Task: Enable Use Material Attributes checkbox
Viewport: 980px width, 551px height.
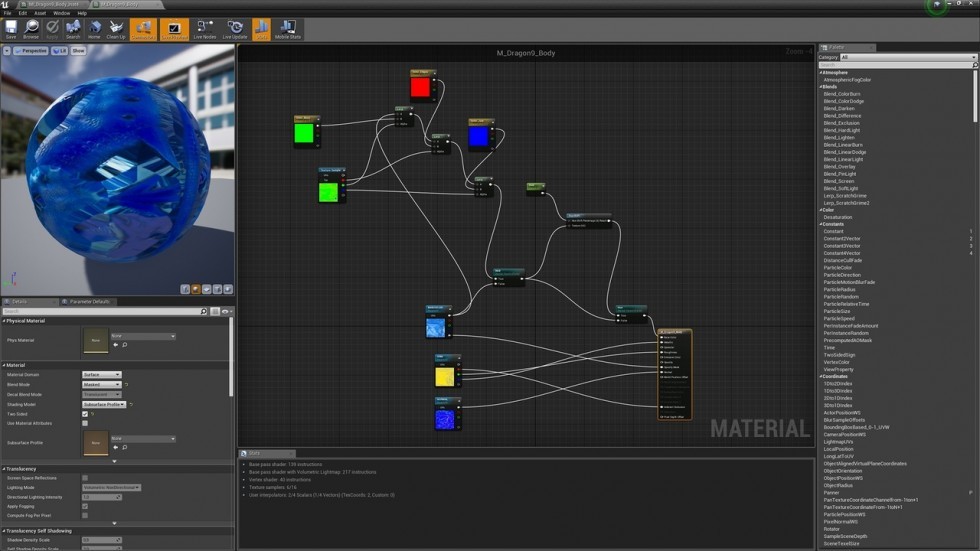Action: (85, 424)
